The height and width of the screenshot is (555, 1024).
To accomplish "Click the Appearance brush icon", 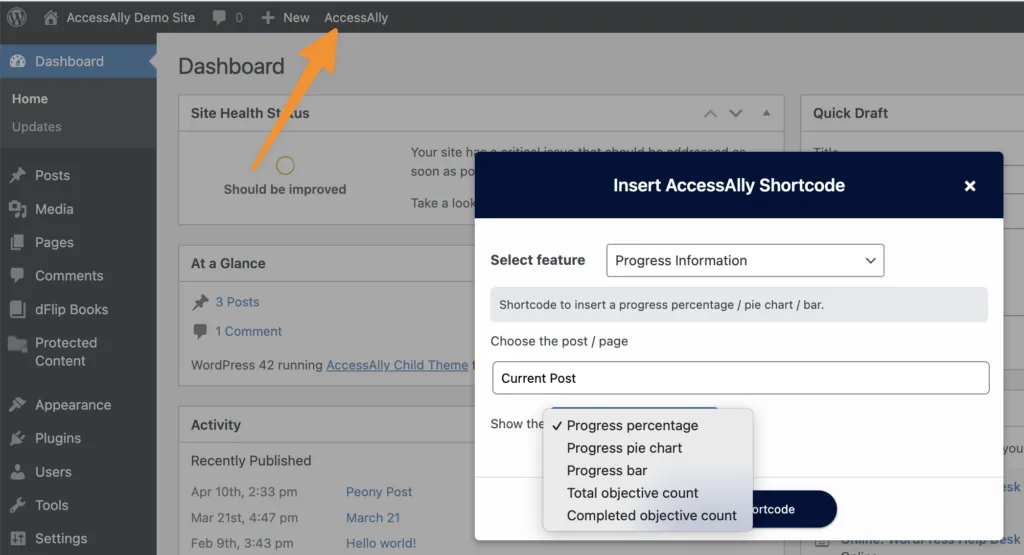I will click(18, 405).
